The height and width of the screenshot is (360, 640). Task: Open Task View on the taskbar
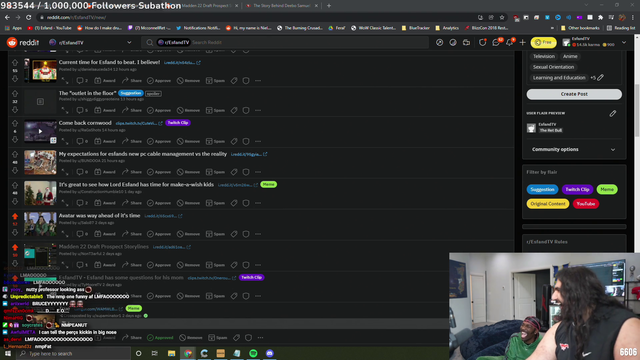155,353
